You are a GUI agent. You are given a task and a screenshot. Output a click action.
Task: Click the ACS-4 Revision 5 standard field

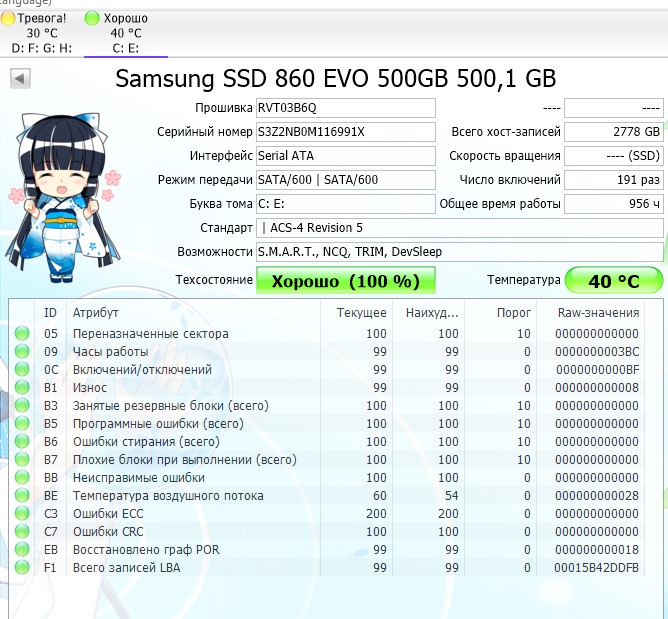tap(460, 228)
